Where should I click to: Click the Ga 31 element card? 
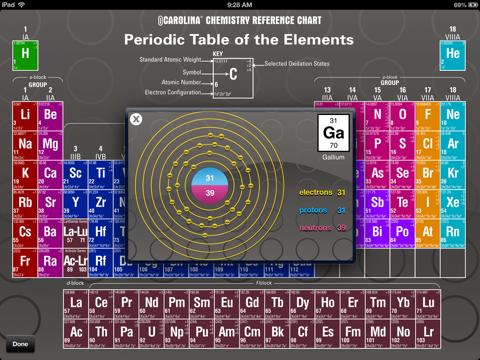(333, 133)
